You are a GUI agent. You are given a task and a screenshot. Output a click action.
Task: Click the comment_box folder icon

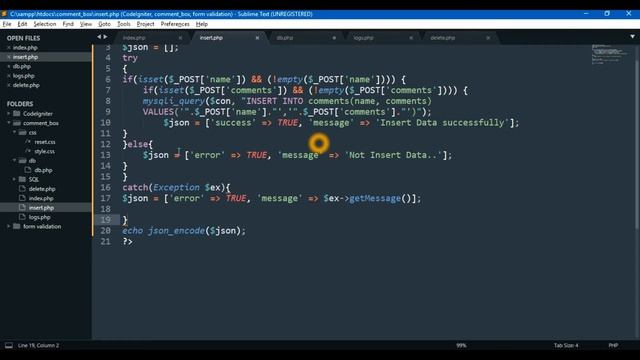click(x=16, y=123)
